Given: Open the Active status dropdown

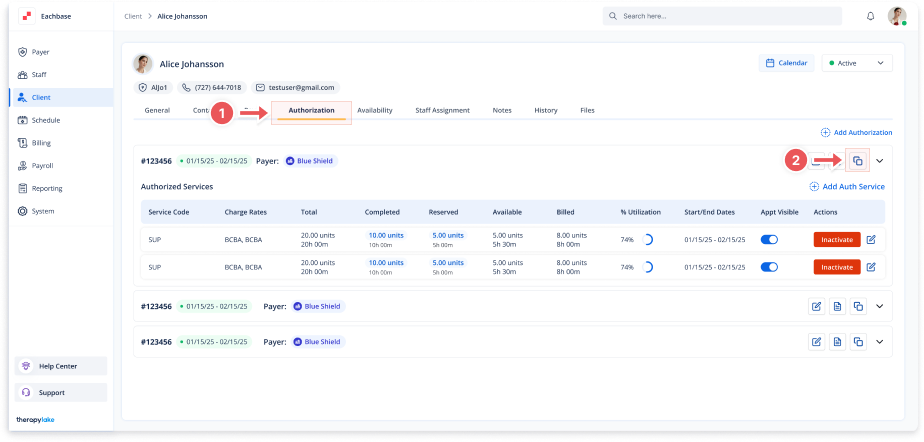Looking at the screenshot, I should pyautogui.click(x=856, y=63).
